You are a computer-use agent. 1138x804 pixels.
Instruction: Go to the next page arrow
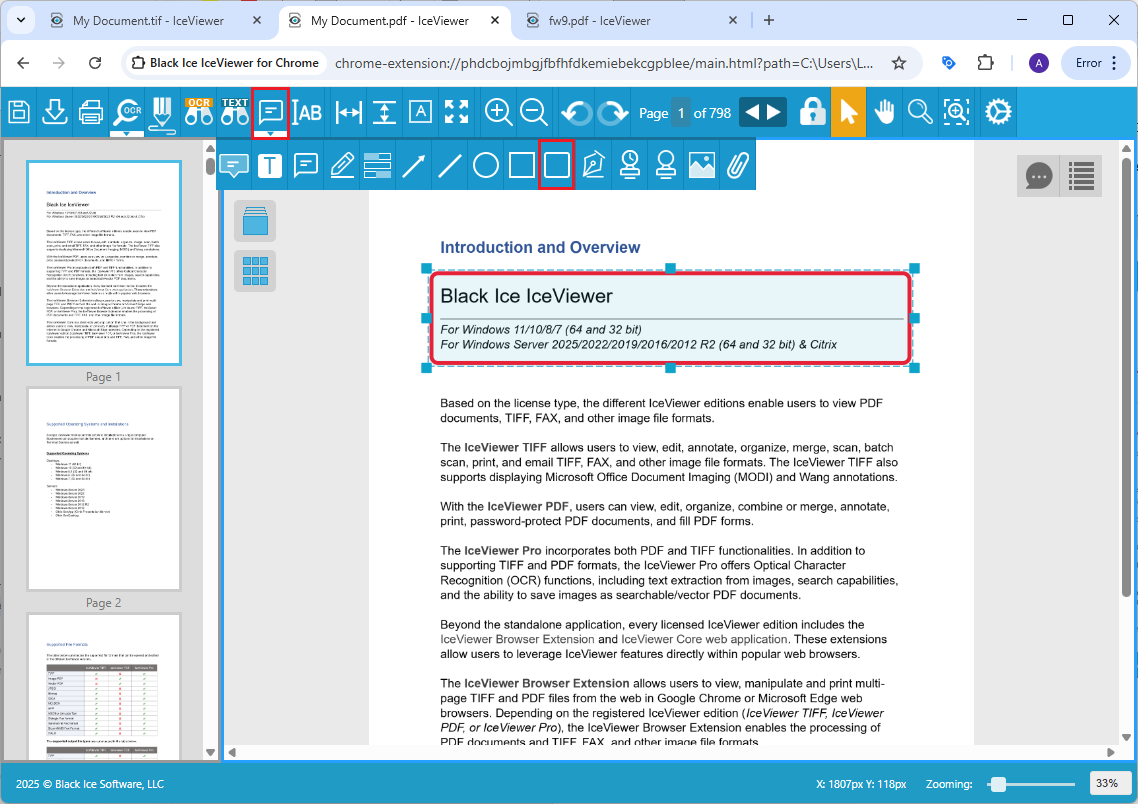[x=774, y=112]
